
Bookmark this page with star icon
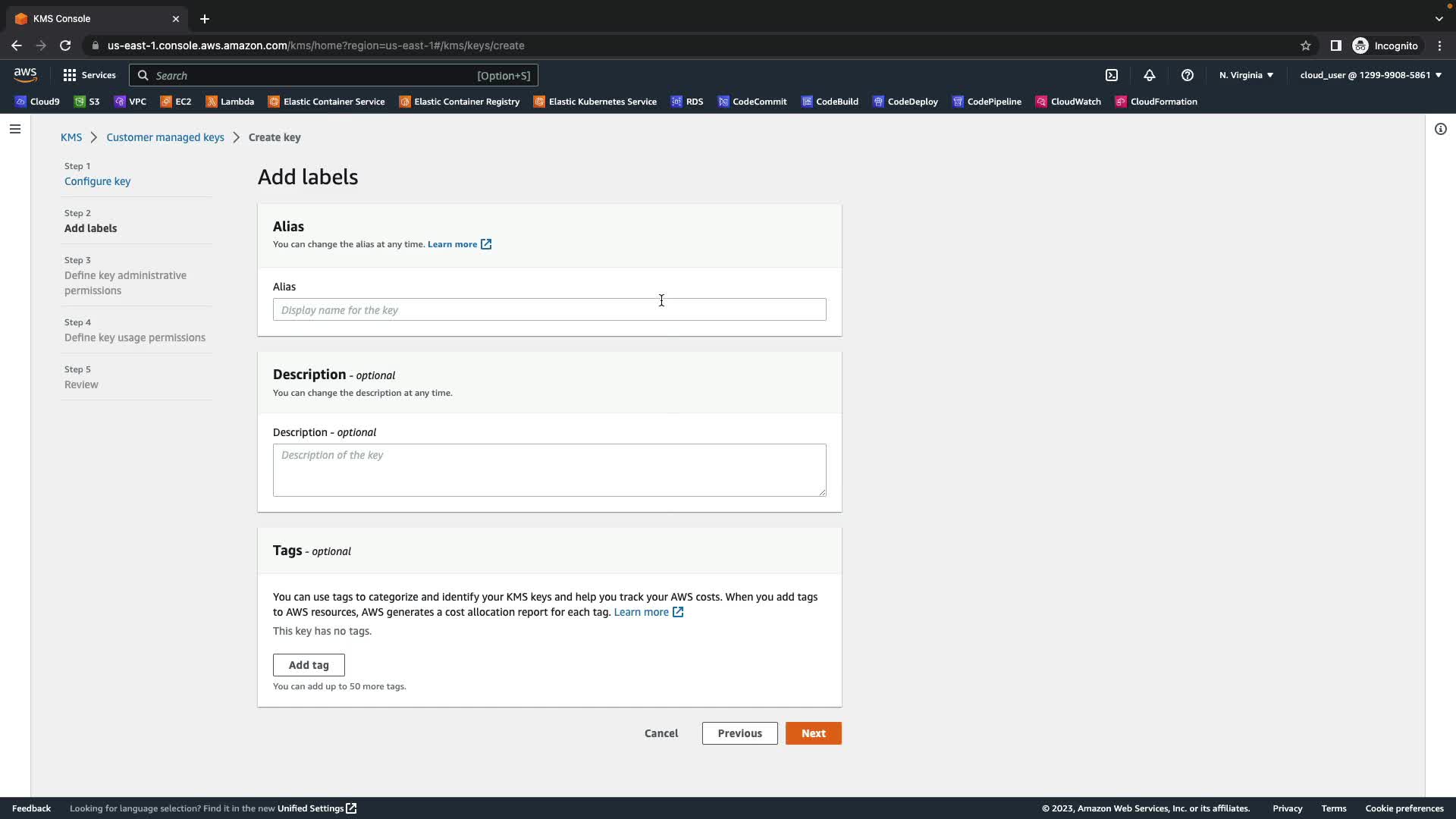(x=1306, y=45)
